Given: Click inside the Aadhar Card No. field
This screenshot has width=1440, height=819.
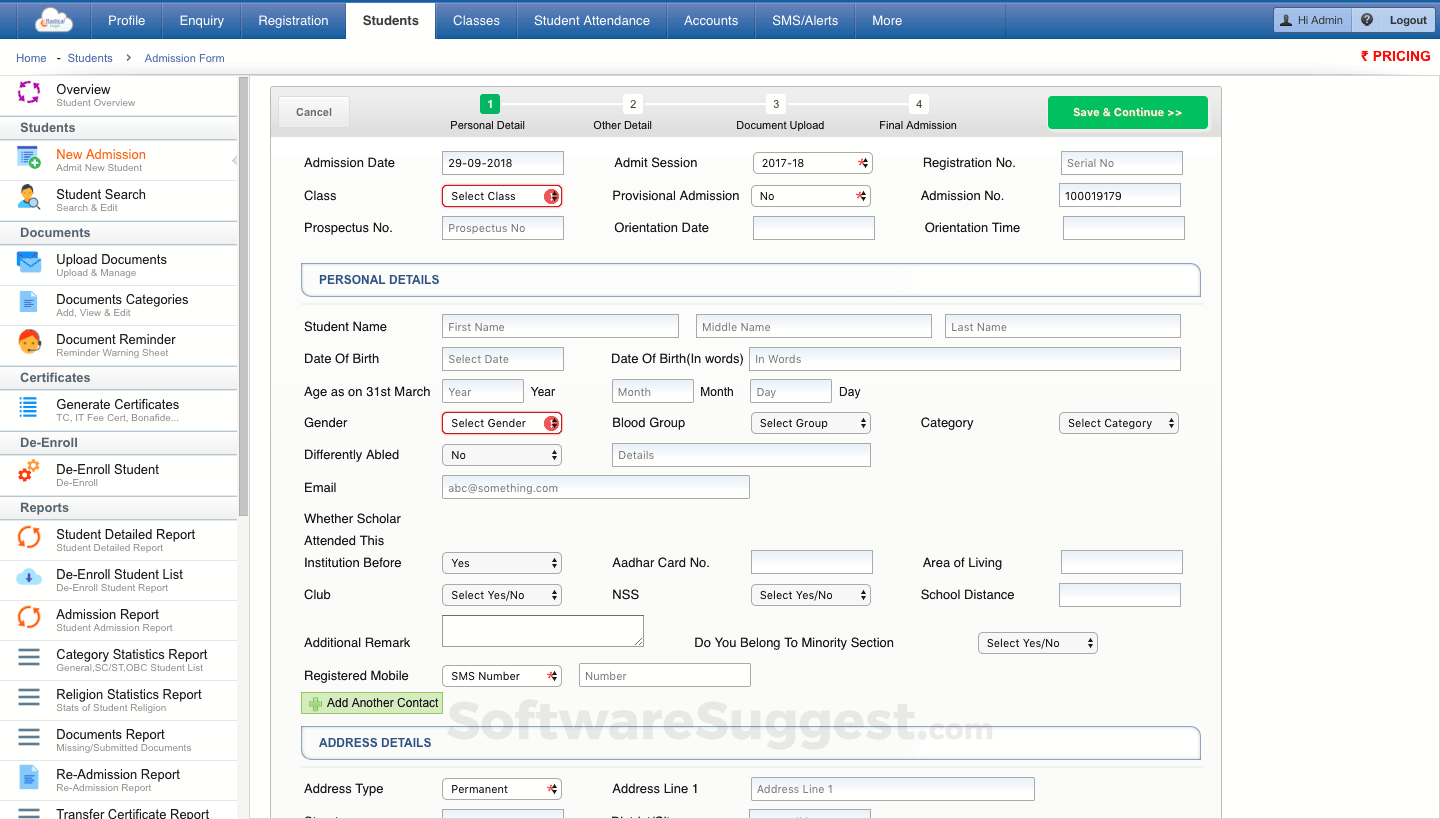Looking at the screenshot, I should click(x=811, y=561).
